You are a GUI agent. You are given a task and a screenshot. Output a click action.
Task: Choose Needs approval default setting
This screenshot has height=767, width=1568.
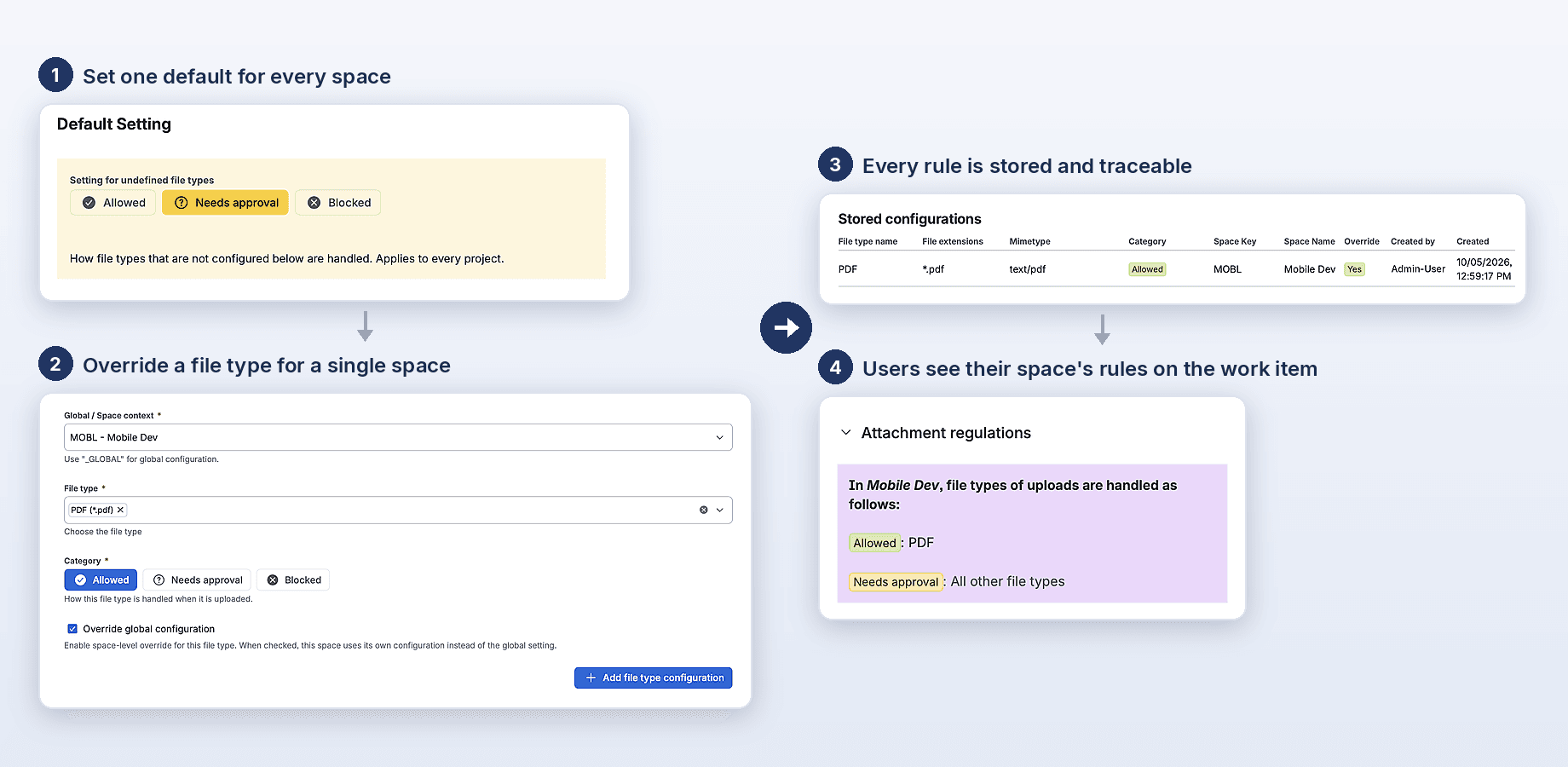[226, 203]
